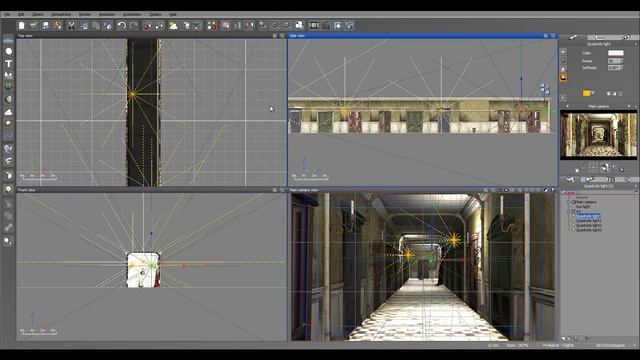640x360 pixels.
Task: Open the first tab of object properties panel
Action: click(573, 37)
